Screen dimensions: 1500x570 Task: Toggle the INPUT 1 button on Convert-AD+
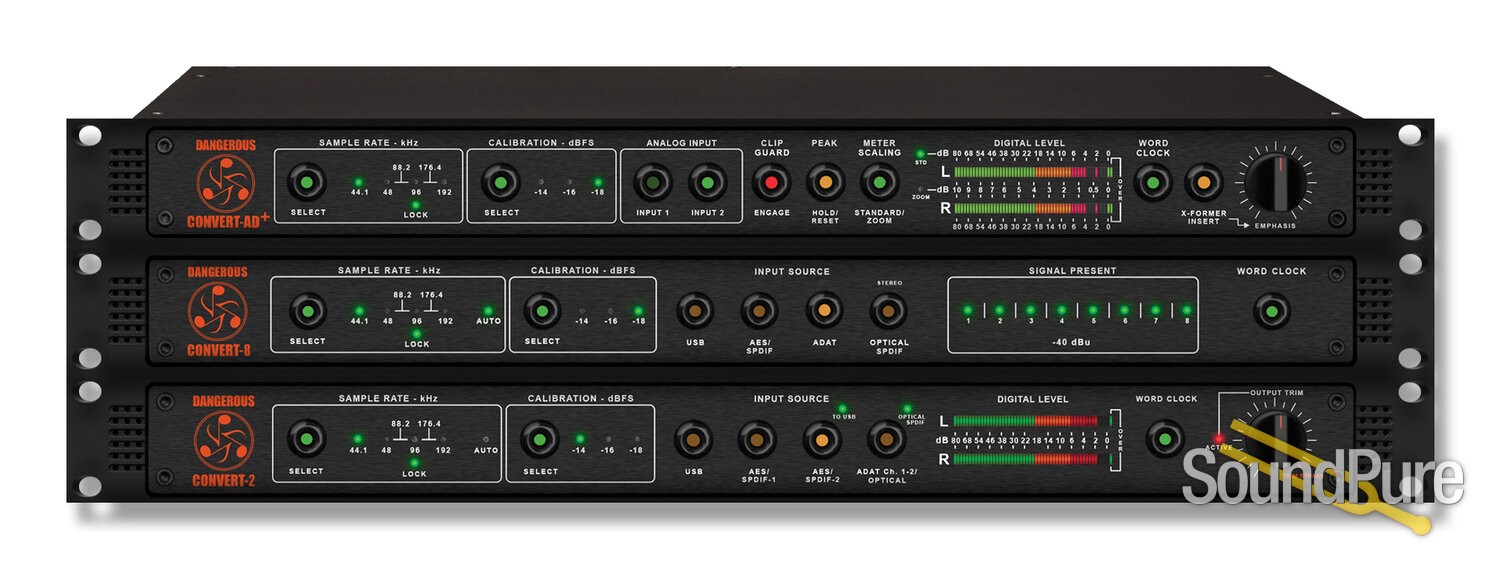[652, 184]
